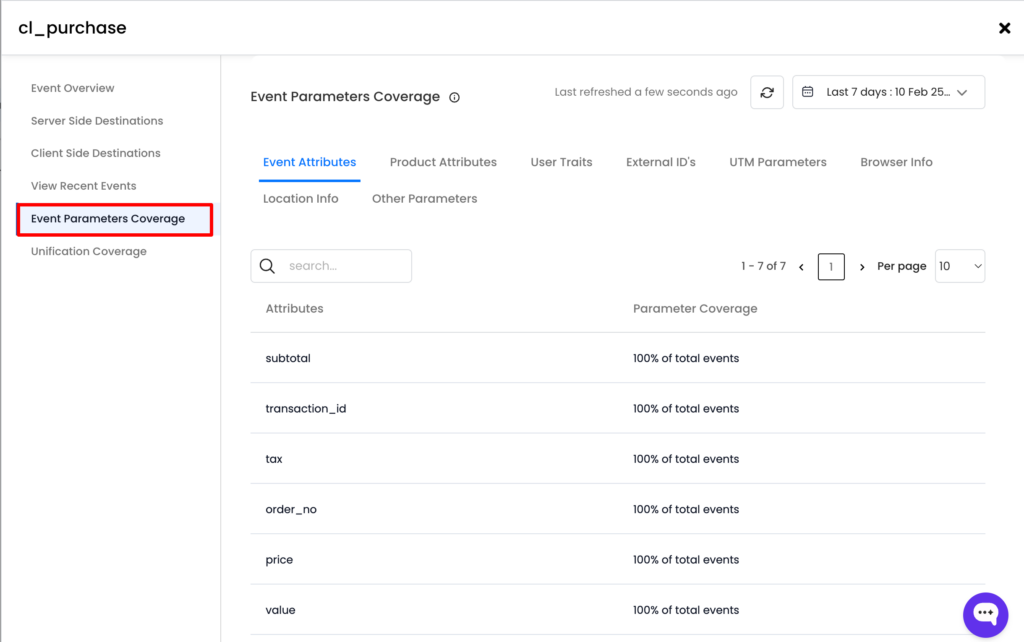
Task: Select Event Parameters Coverage in sidebar
Action: (114, 219)
